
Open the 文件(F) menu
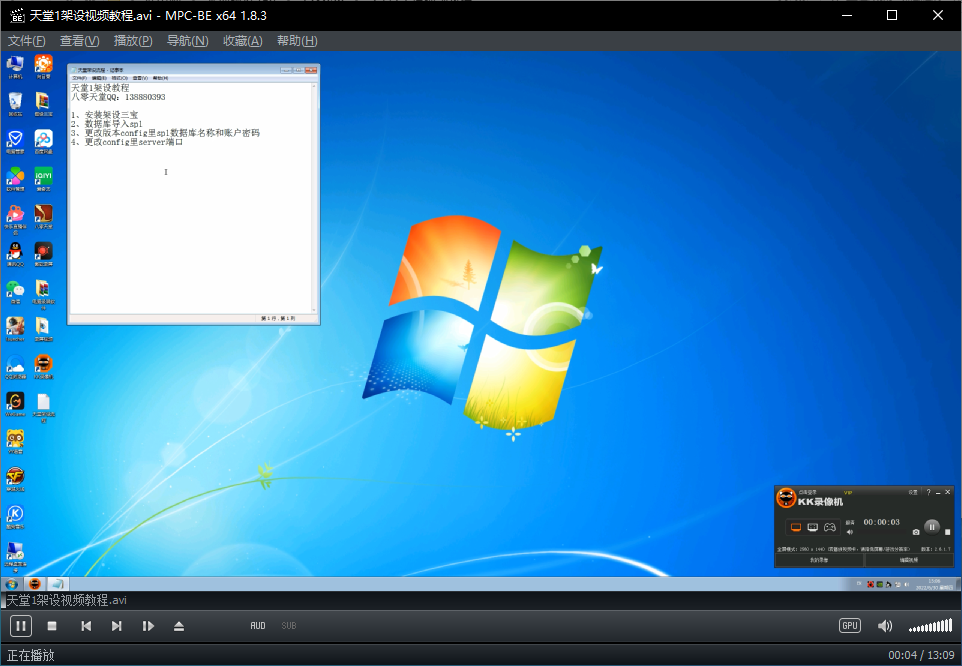point(26,41)
